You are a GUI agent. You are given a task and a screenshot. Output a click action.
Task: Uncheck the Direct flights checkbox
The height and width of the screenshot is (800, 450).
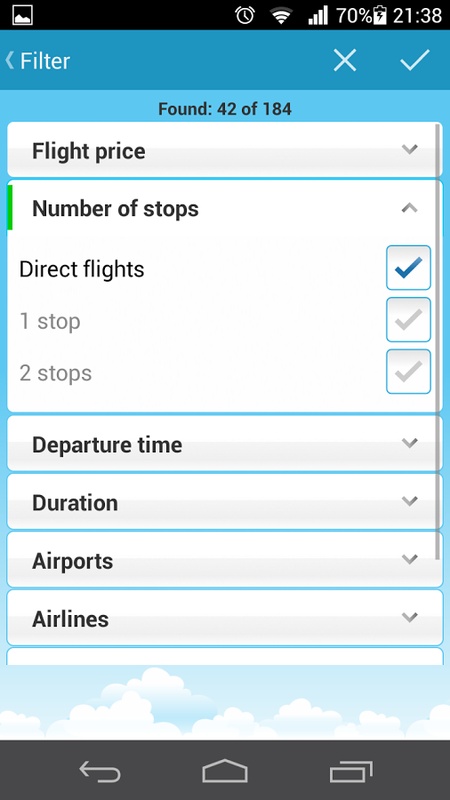coord(408,267)
